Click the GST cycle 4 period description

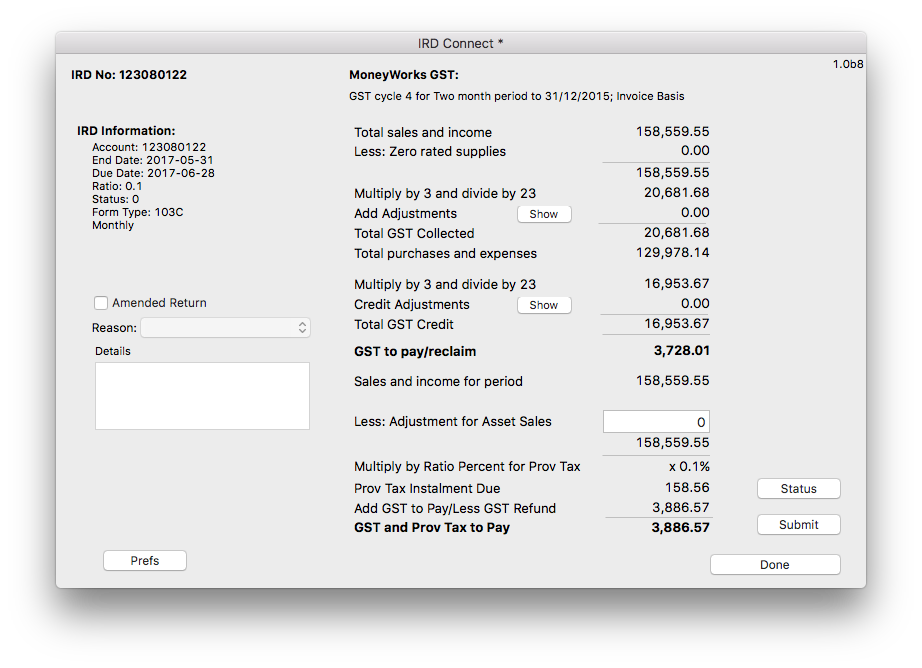(x=517, y=96)
